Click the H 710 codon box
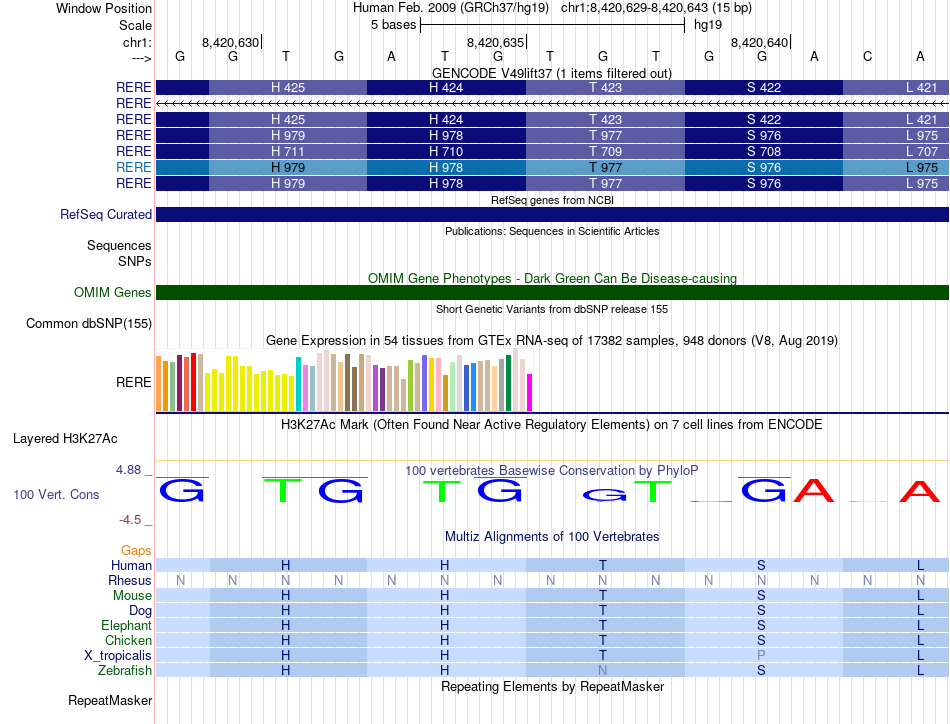Image resolution: width=950 pixels, height=724 pixels. pyautogui.click(x=447, y=151)
